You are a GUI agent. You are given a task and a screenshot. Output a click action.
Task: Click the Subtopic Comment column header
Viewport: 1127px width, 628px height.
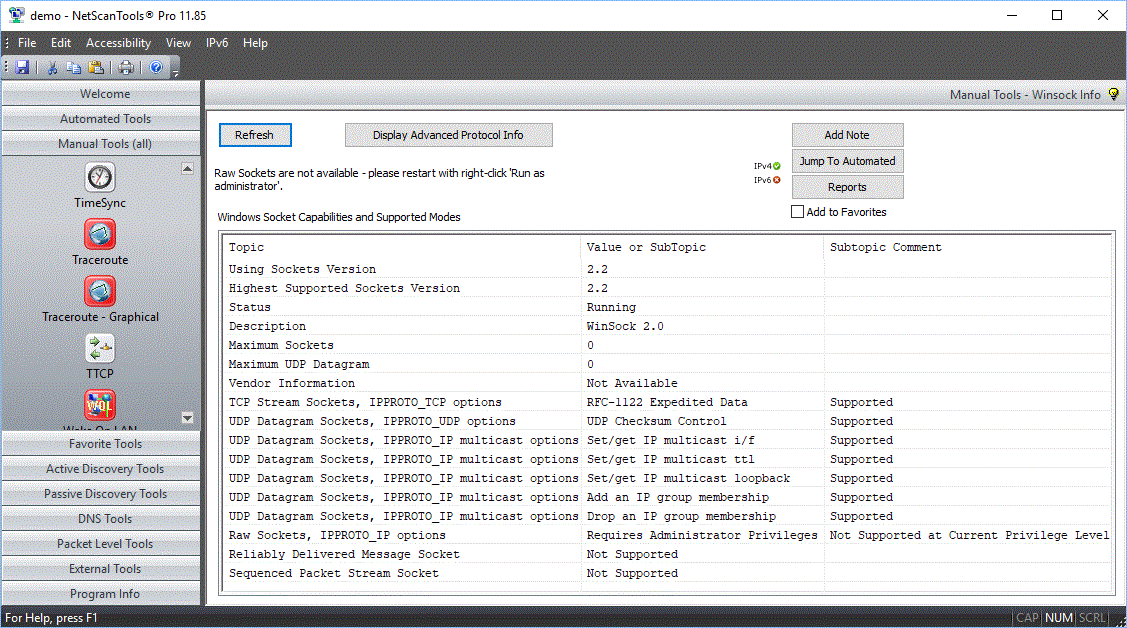(967, 247)
